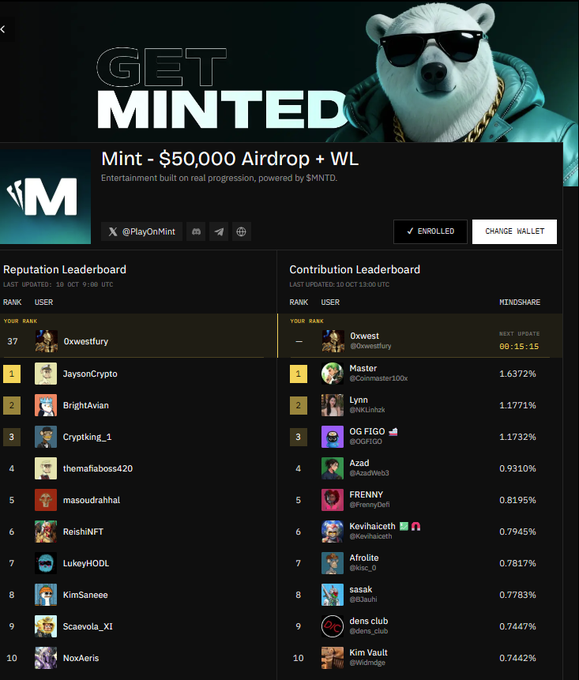The image size is (579, 680).
Task: Click the MINDSHARE column header
Action: tap(520, 302)
